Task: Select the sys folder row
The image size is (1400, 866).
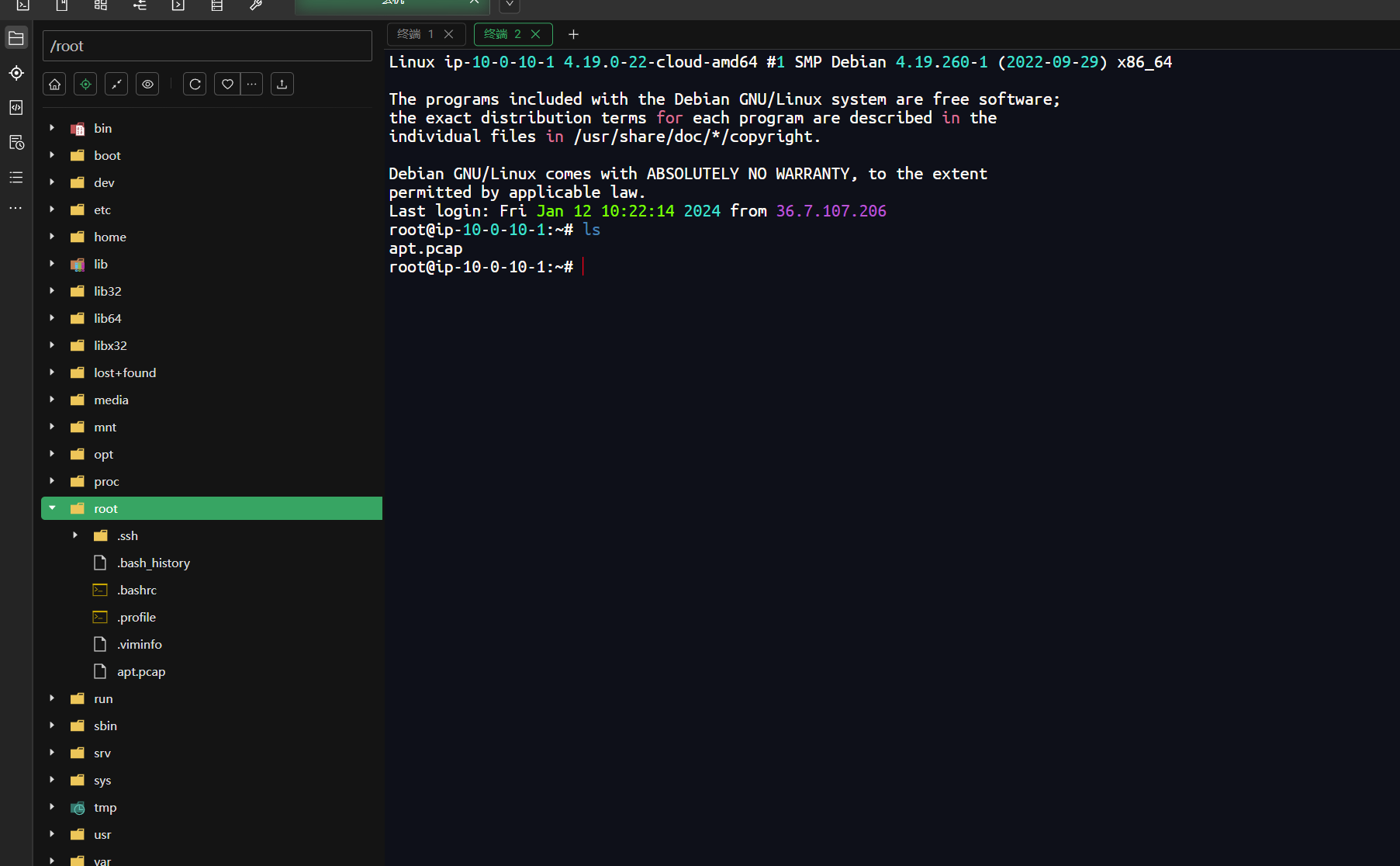Action: tap(212, 780)
